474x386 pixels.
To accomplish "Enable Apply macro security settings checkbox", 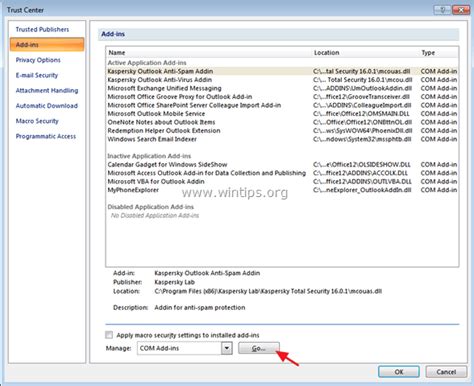I will (109, 335).
